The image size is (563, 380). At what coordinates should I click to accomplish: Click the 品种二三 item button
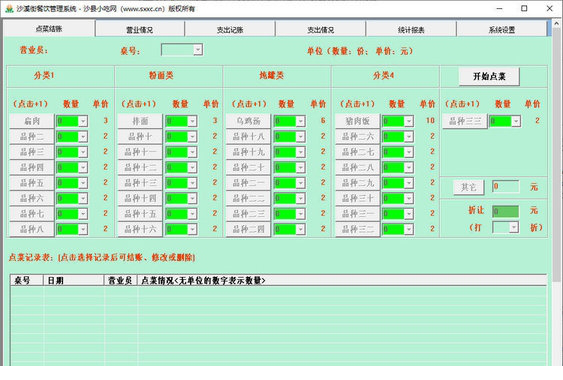click(x=248, y=214)
